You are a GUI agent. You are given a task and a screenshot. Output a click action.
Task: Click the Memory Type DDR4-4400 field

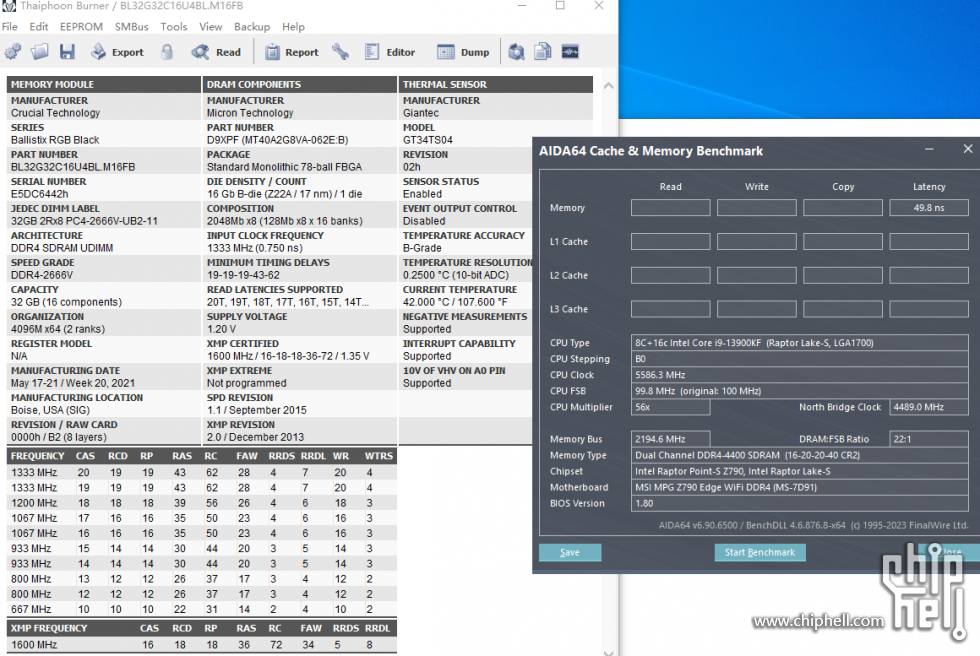[800, 455]
